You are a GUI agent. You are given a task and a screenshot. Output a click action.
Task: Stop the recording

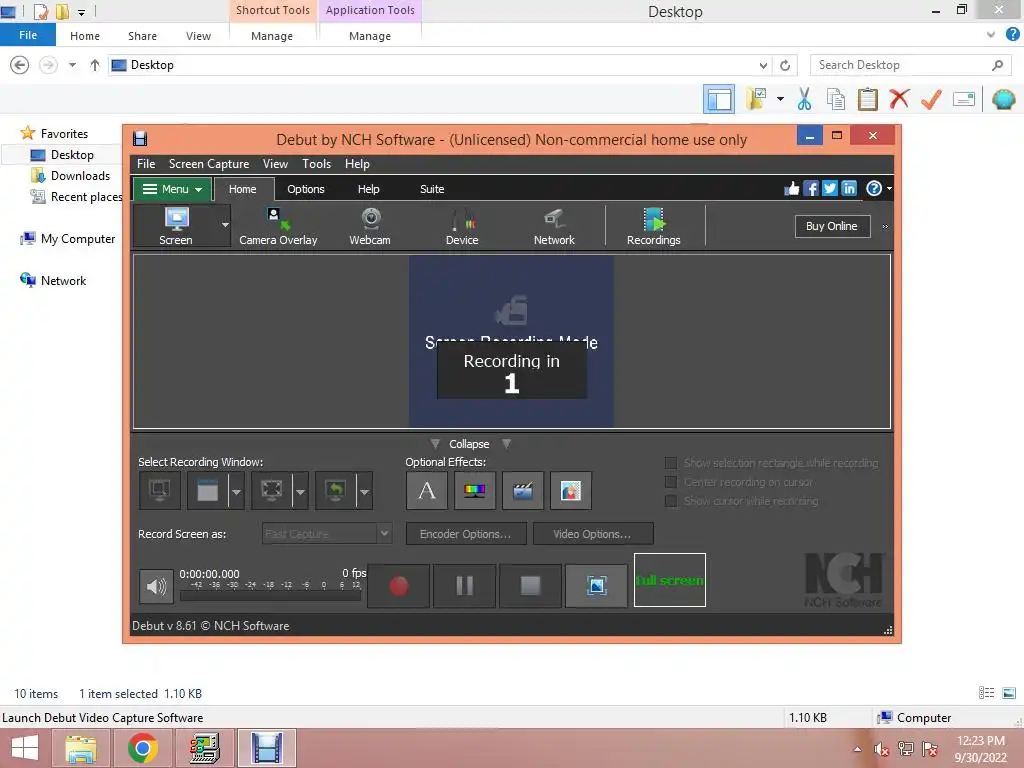(530, 586)
